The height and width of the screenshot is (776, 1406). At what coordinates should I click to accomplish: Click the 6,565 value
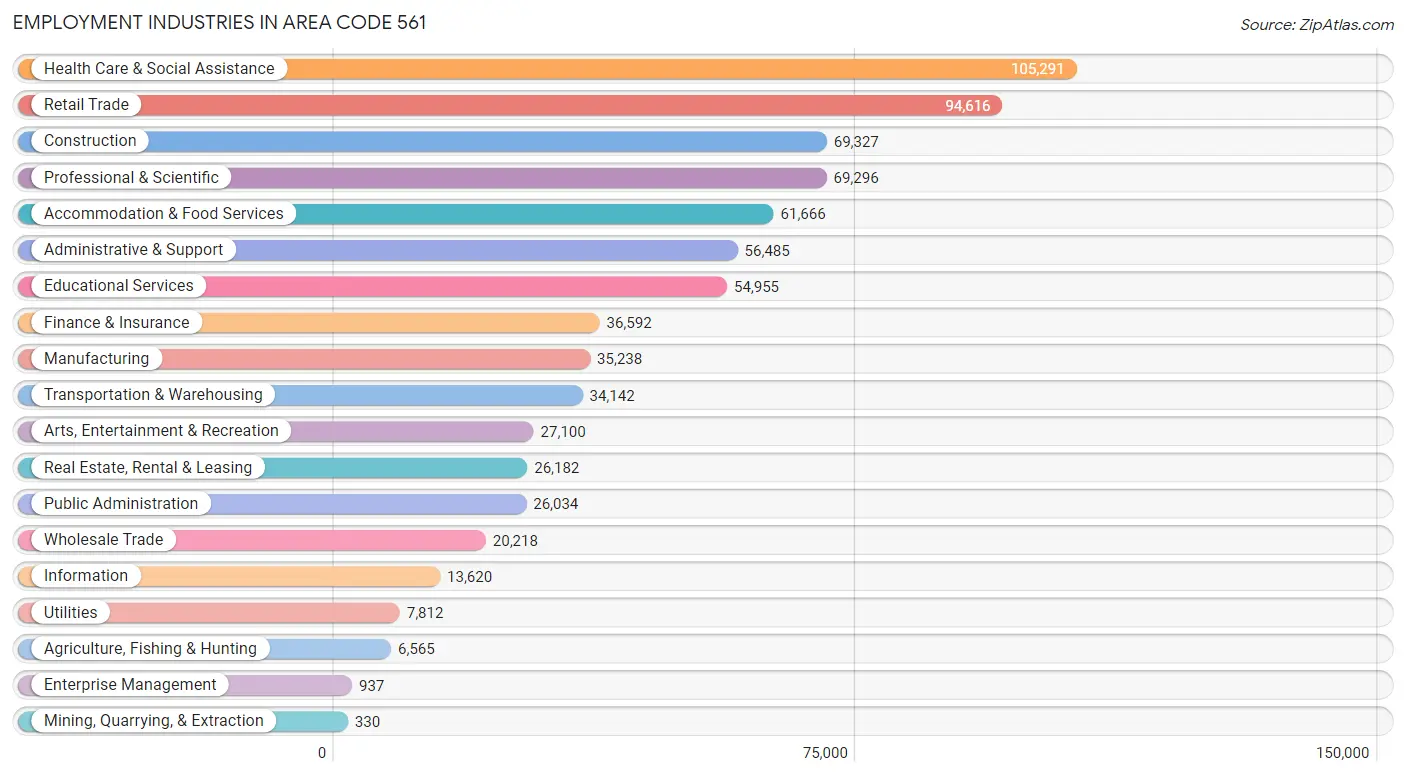point(416,649)
